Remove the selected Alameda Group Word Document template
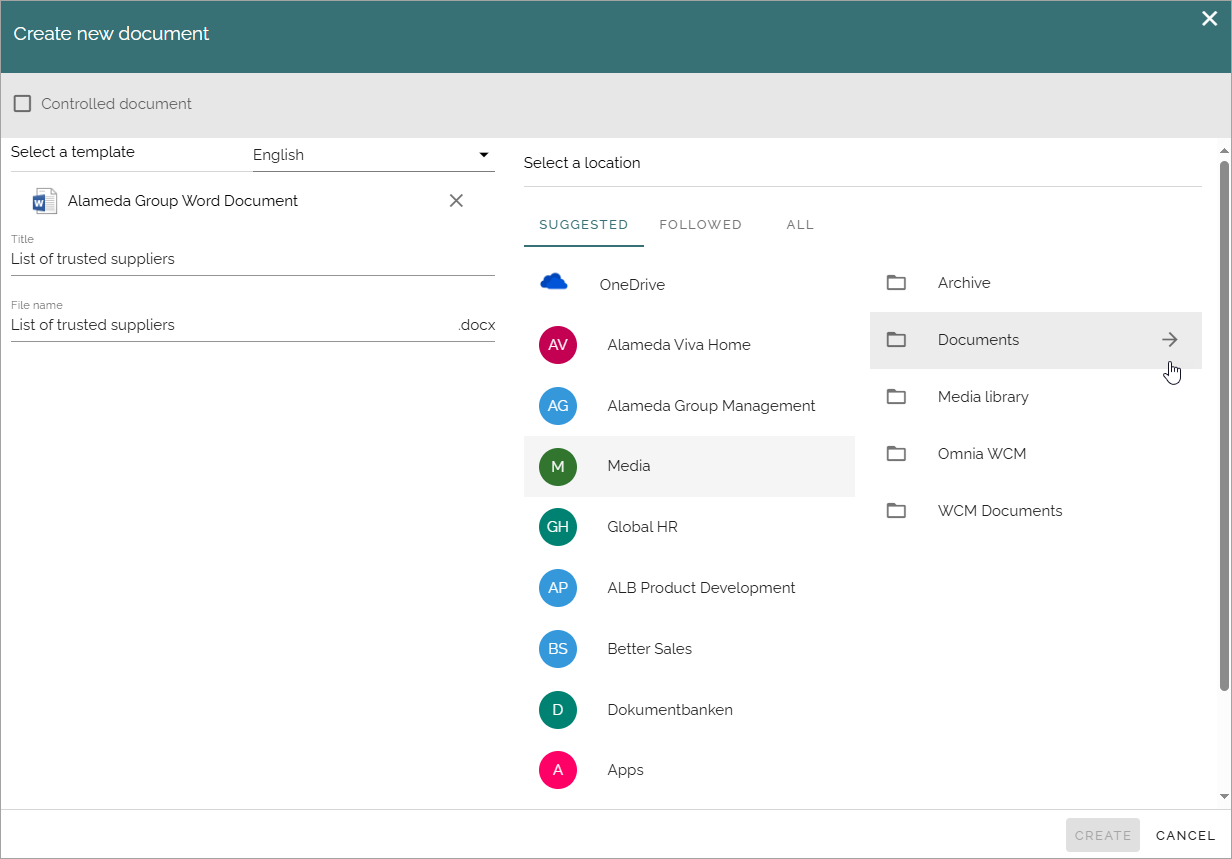This screenshot has height=859, width=1232. 456,201
